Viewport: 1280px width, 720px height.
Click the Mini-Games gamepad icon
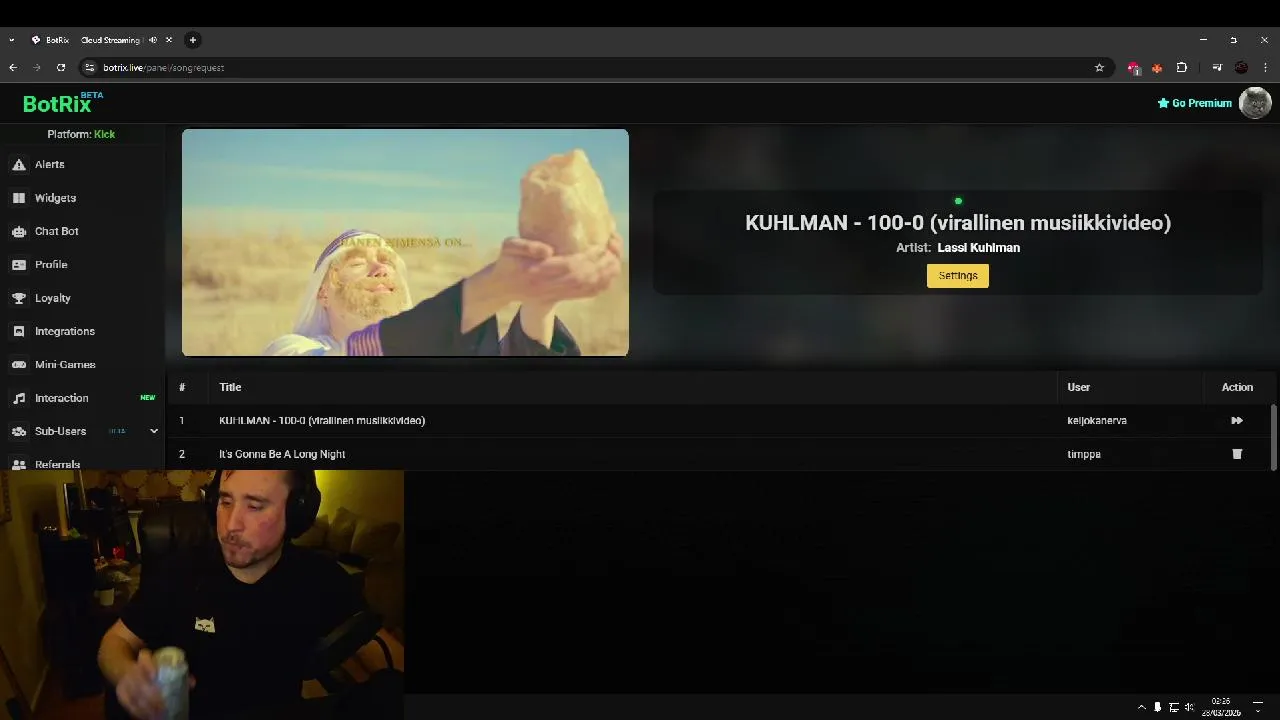(18, 365)
